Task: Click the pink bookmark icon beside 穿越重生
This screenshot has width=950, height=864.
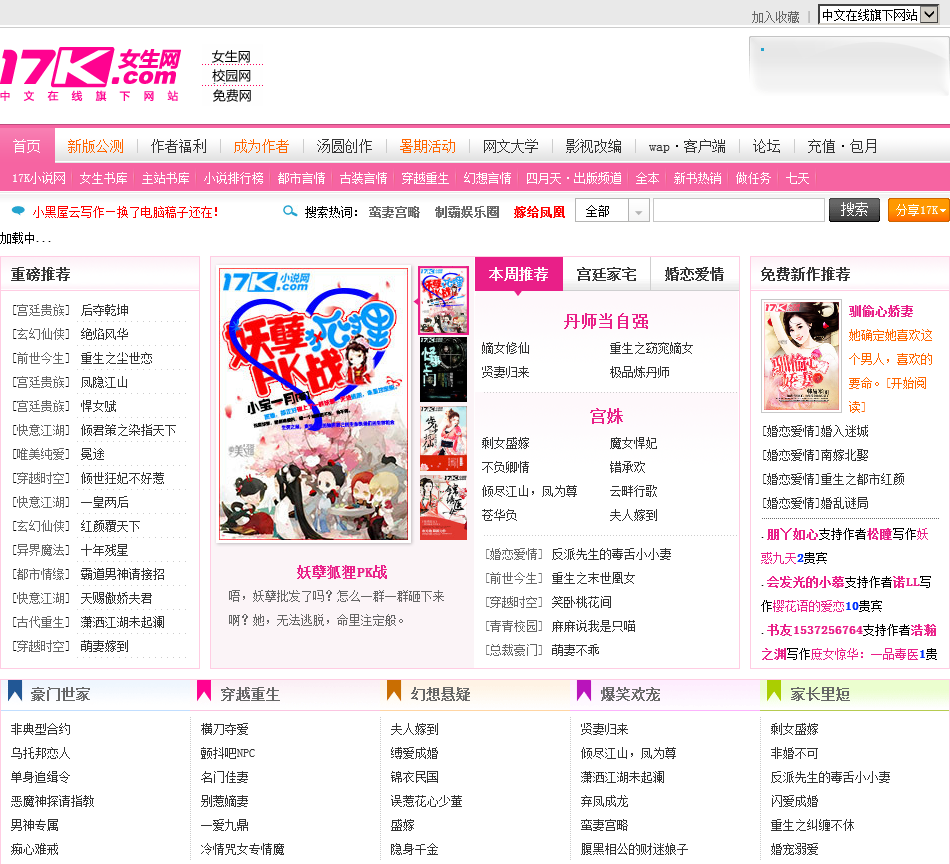Action: pyautogui.click(x=204, y=691)
